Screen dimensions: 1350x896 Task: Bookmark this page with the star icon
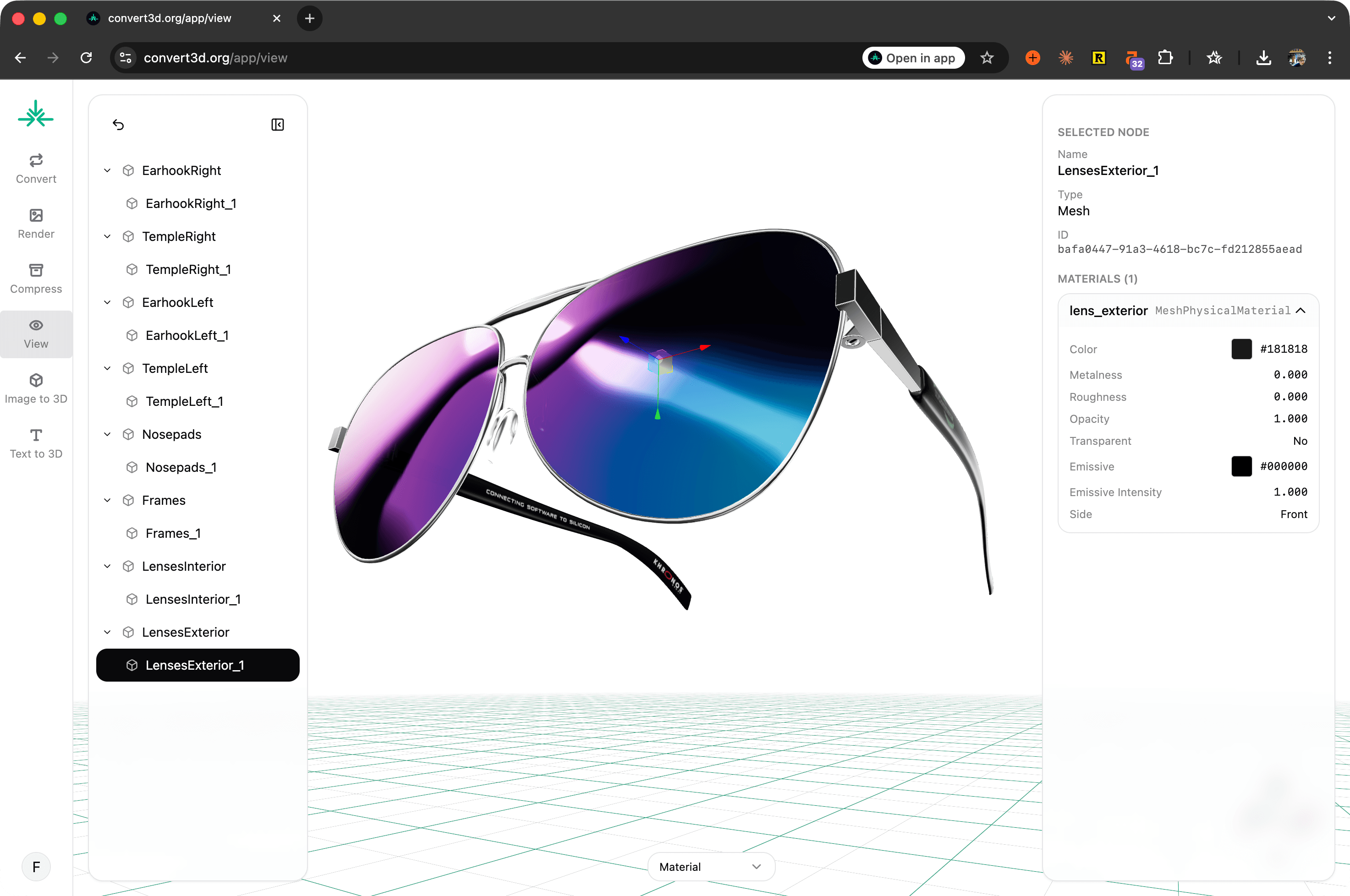coord(987,57)
